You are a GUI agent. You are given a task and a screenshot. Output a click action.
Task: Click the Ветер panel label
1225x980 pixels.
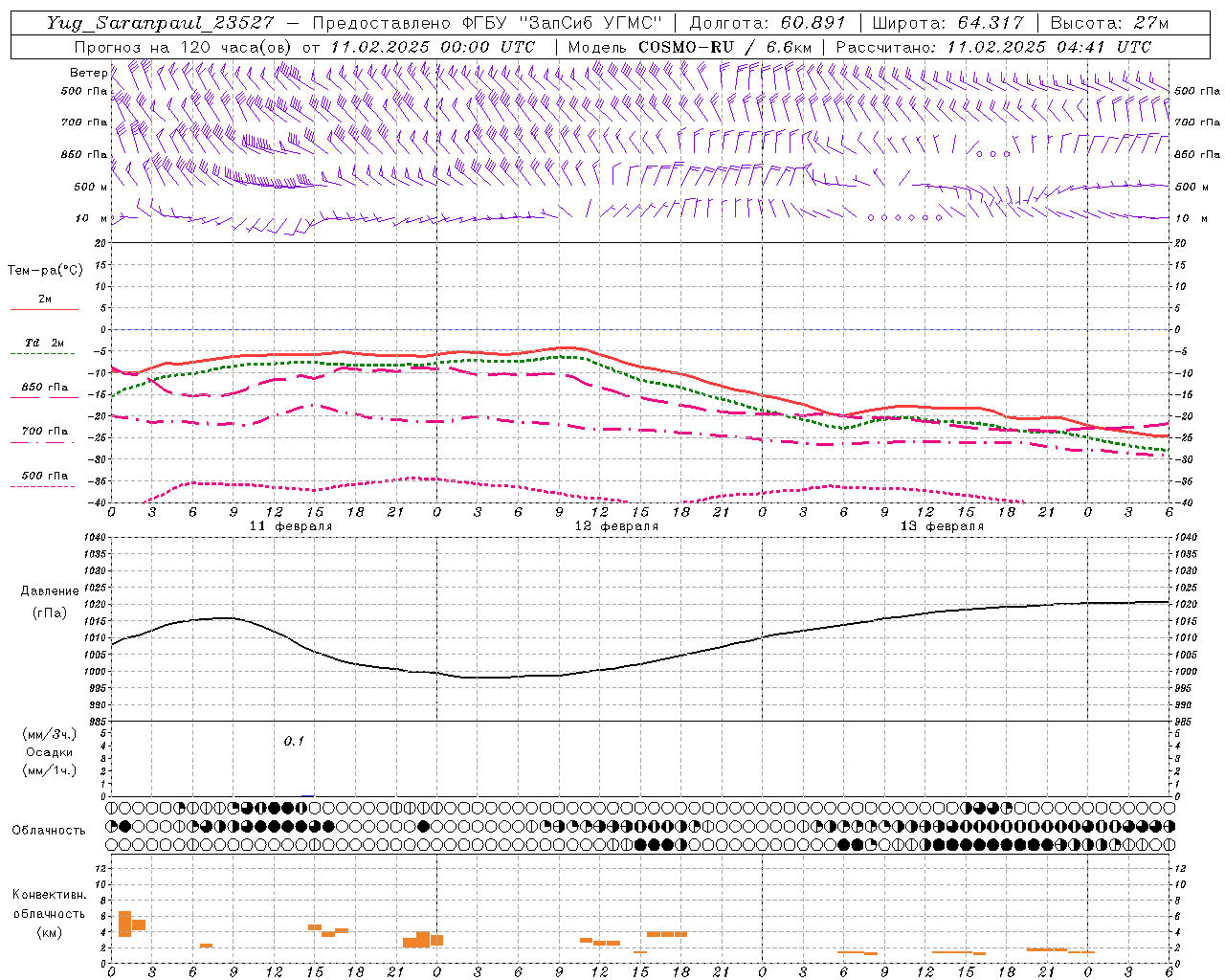[x=89, y=73]
